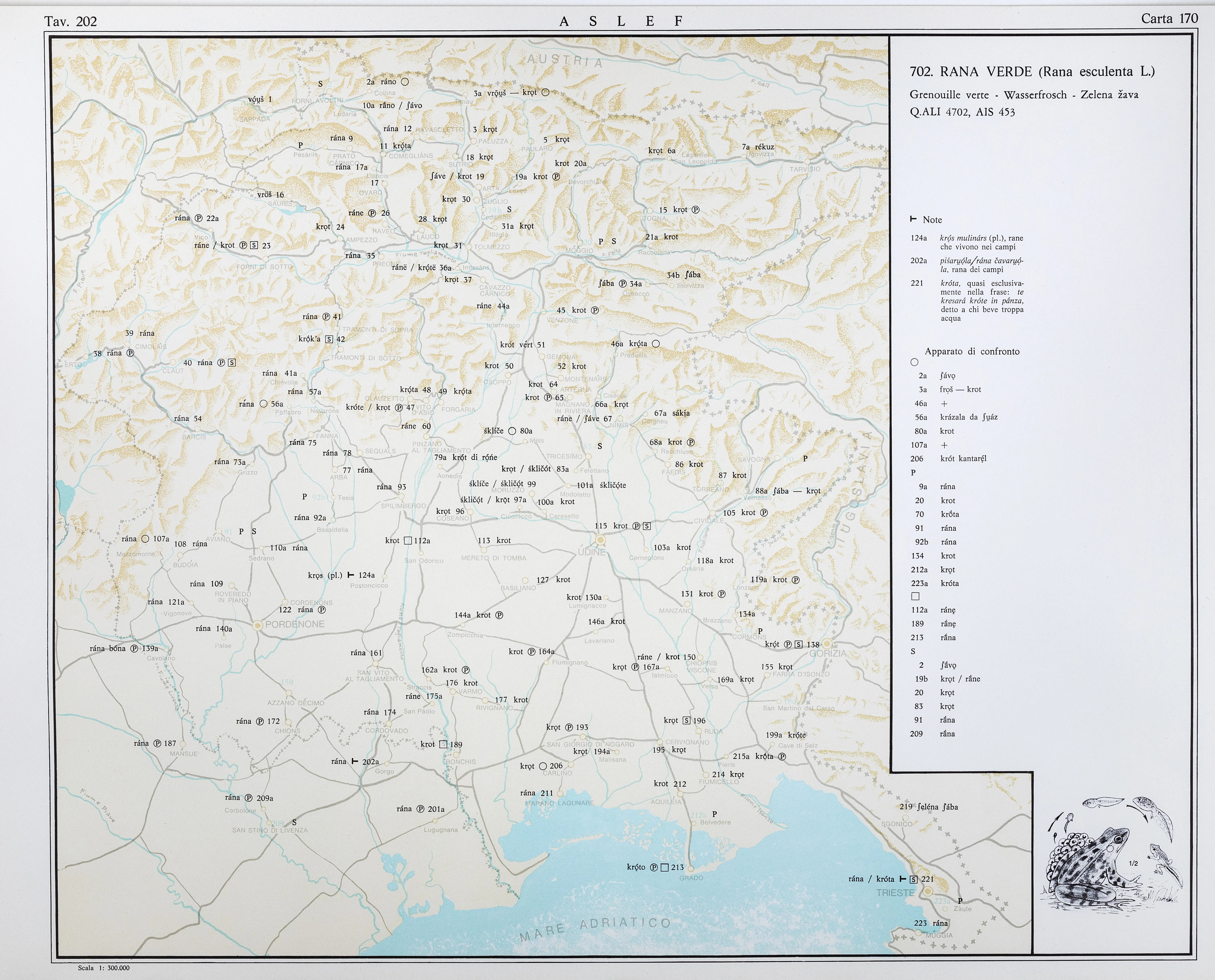Click the circle symbol beside '2a ráno'

405,82
